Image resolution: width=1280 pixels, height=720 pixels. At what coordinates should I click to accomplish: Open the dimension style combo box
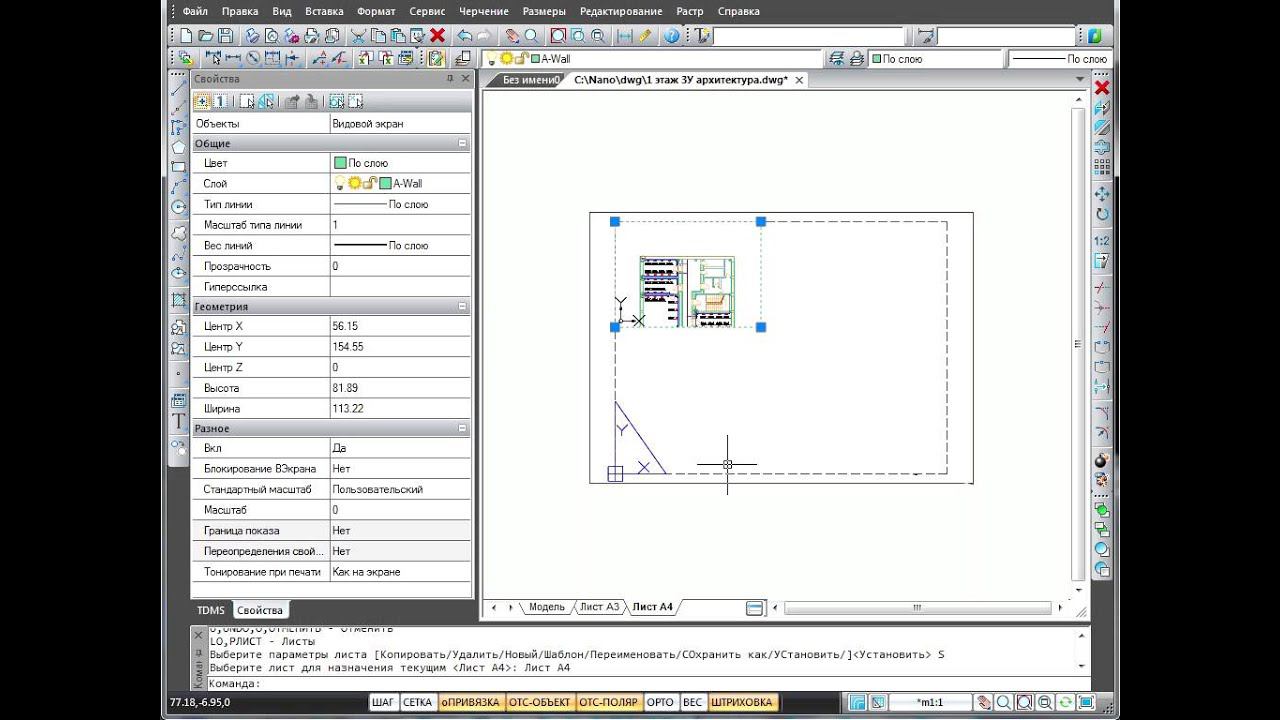[1007, 36]
